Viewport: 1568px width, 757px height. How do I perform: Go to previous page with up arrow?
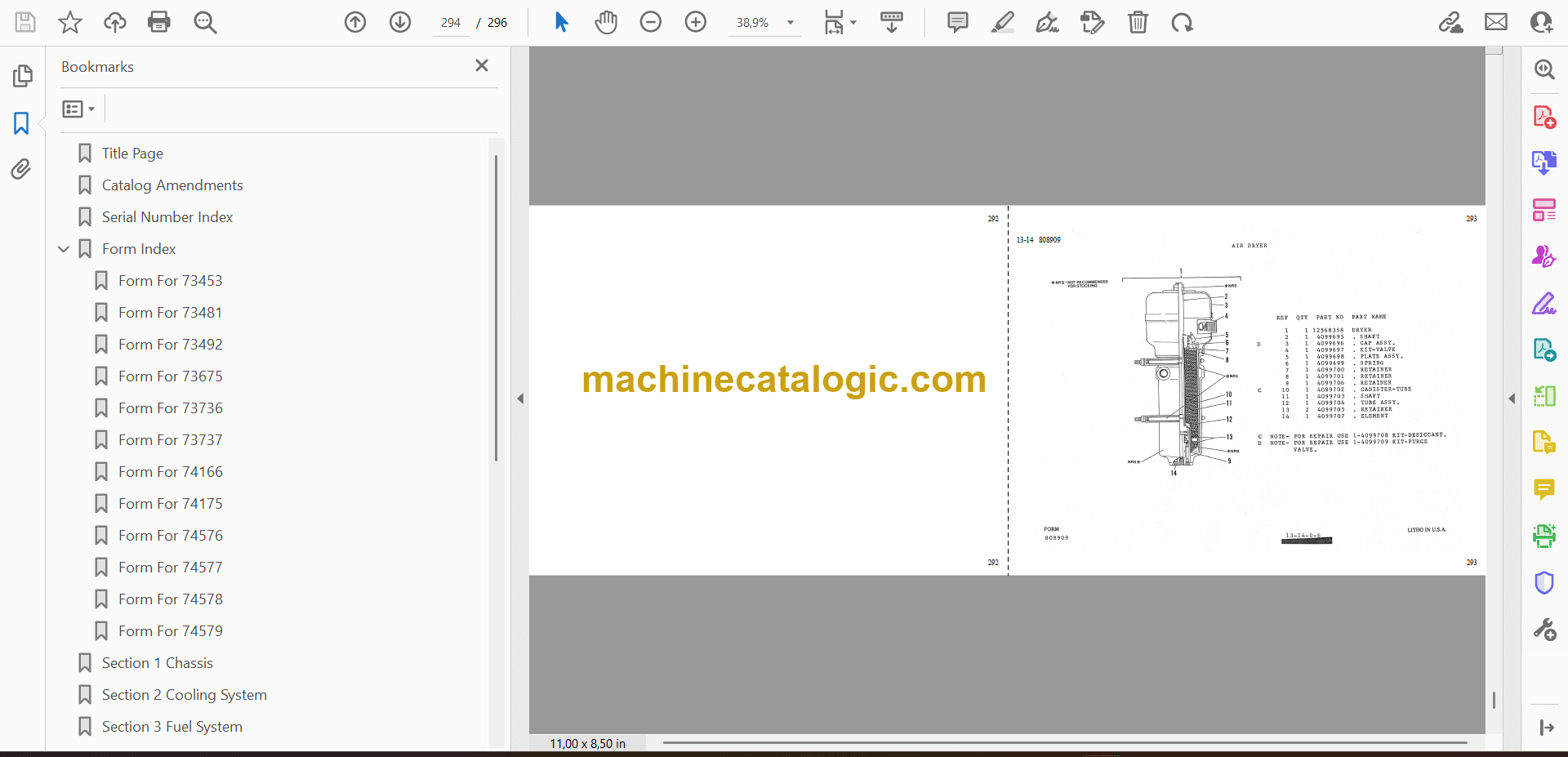click(x=355, y=22)
